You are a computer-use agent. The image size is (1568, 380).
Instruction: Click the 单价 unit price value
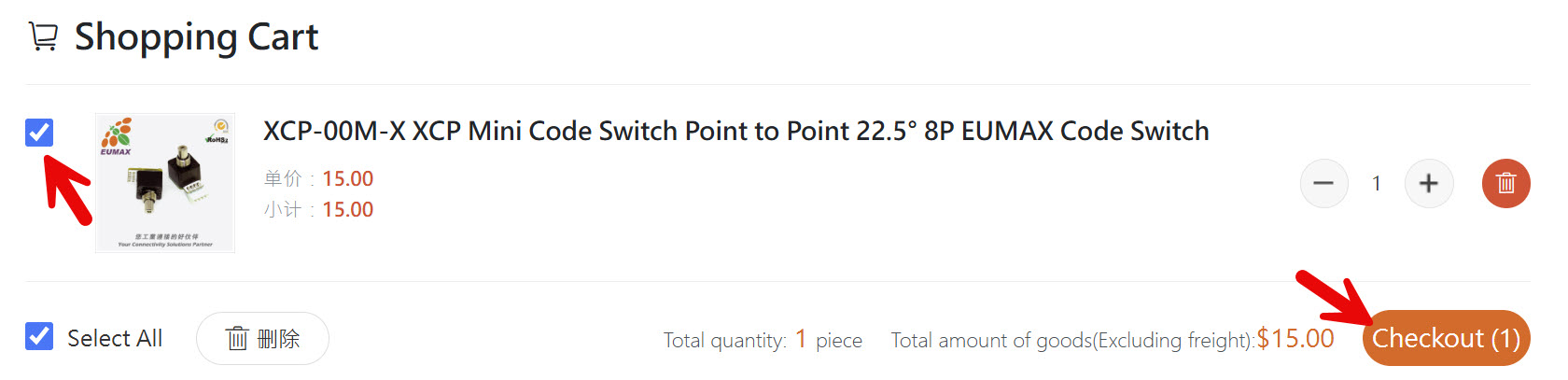pyautogui.click(x=347, y=178)
